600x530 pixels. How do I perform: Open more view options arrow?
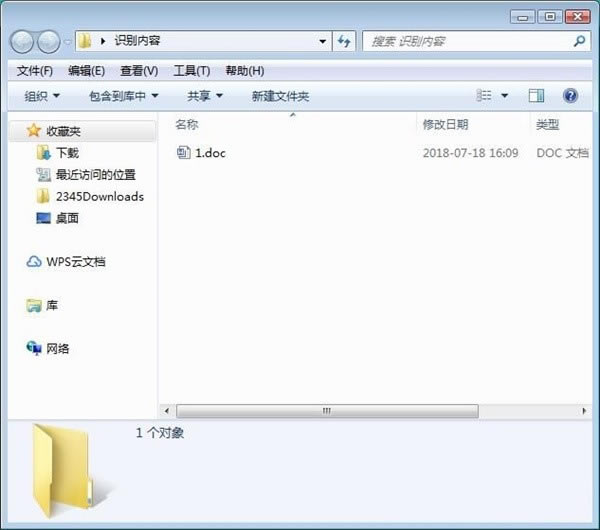(x=505, y=96)
